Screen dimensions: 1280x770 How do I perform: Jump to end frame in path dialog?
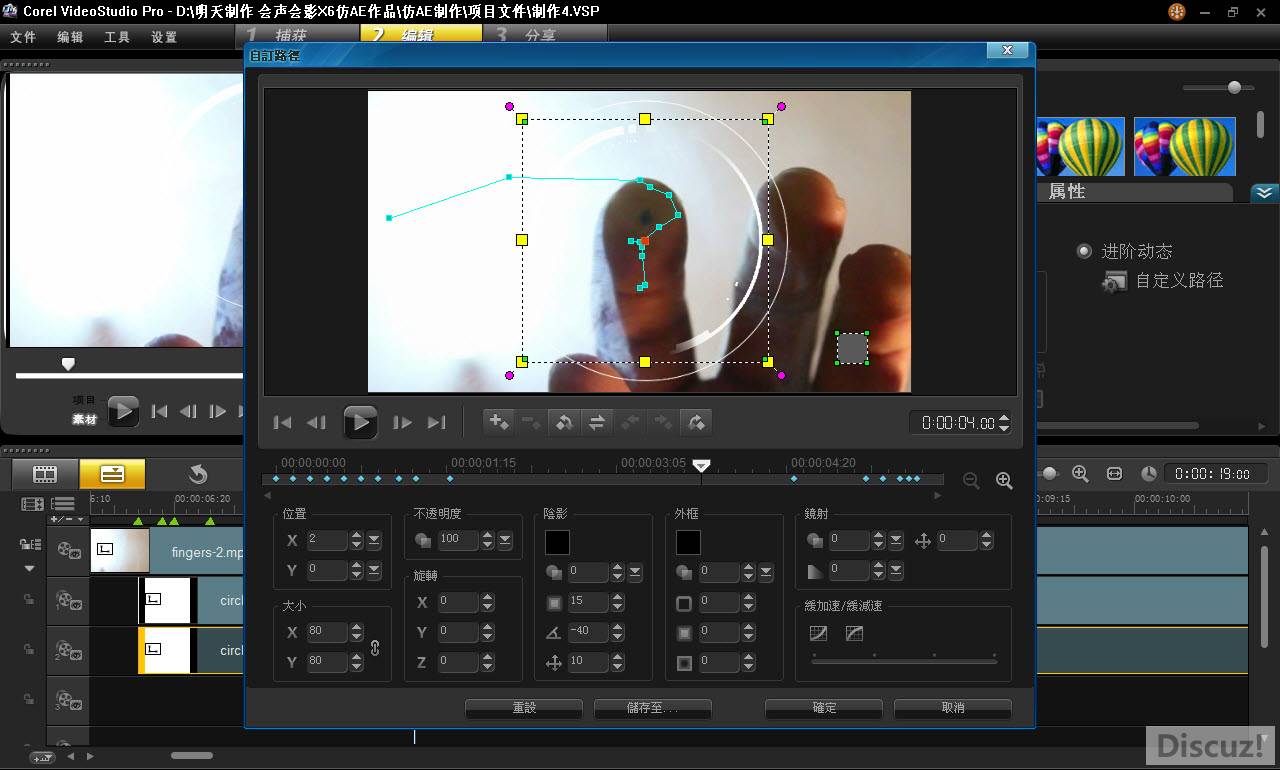click(437, 423)
